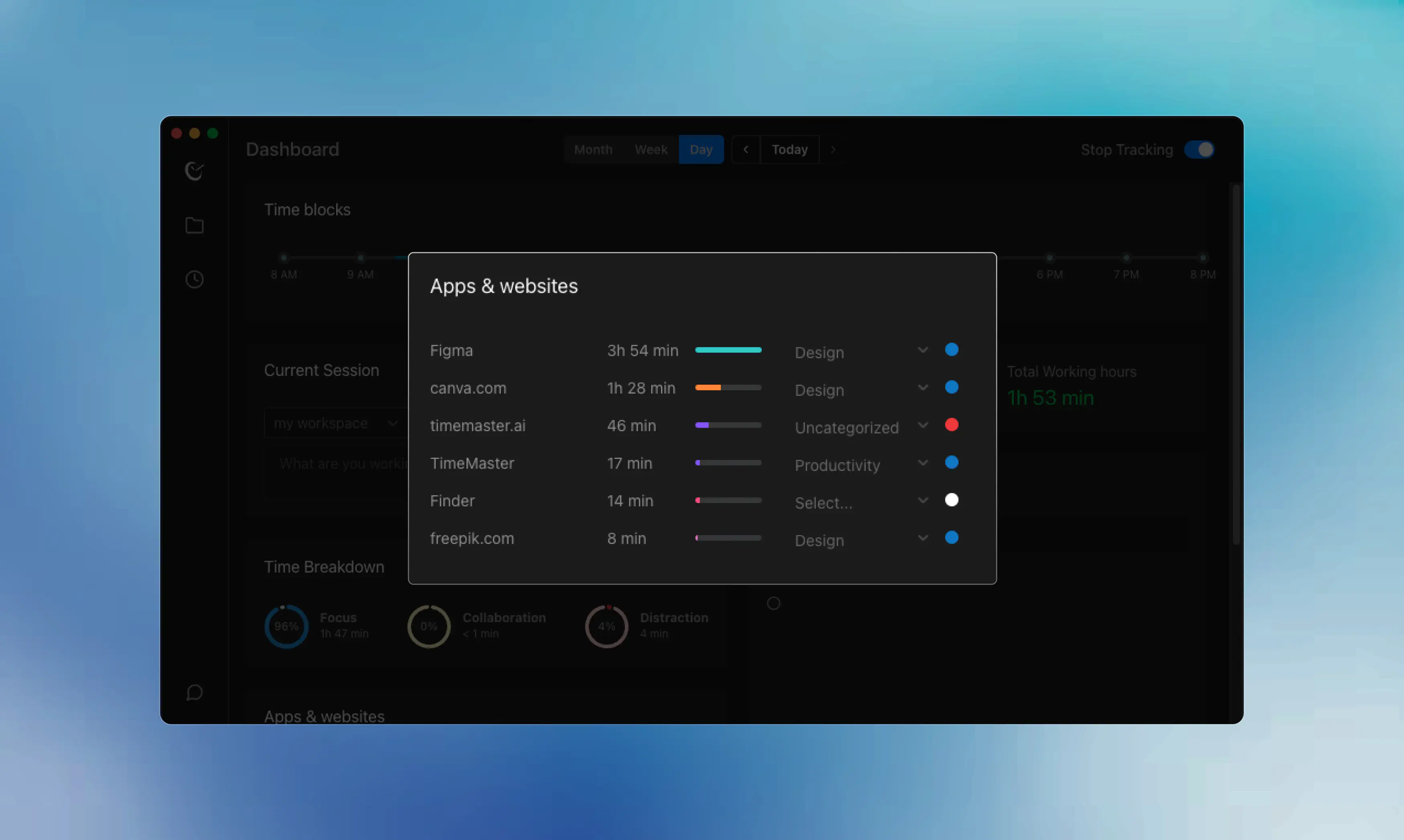The image size is (1404, 840).
Task: Click white color dot for Finder
Action: [951, 500]
